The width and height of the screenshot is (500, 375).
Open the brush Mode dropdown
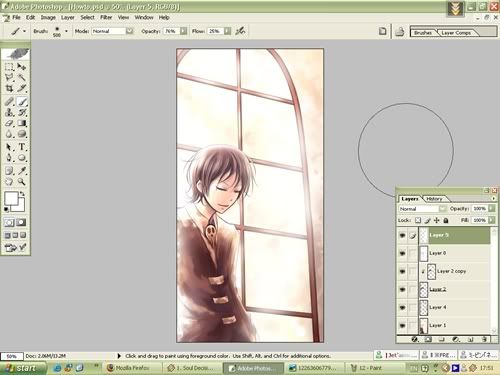tap(129, 31)
